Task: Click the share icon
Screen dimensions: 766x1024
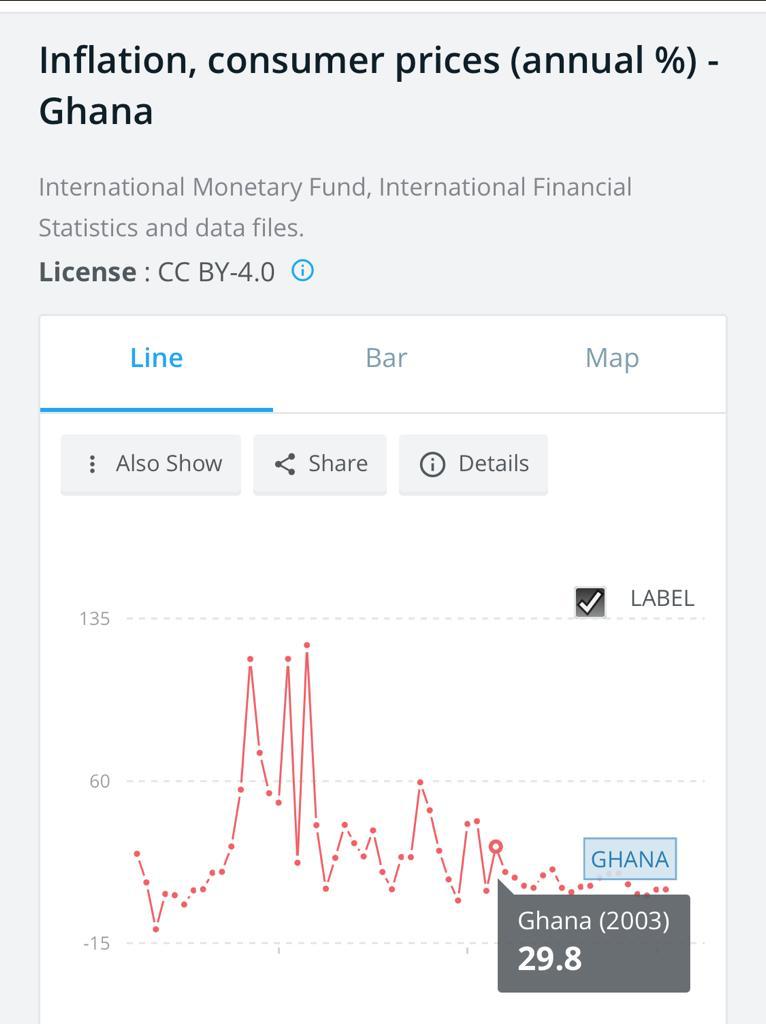Action: (285, 464)
